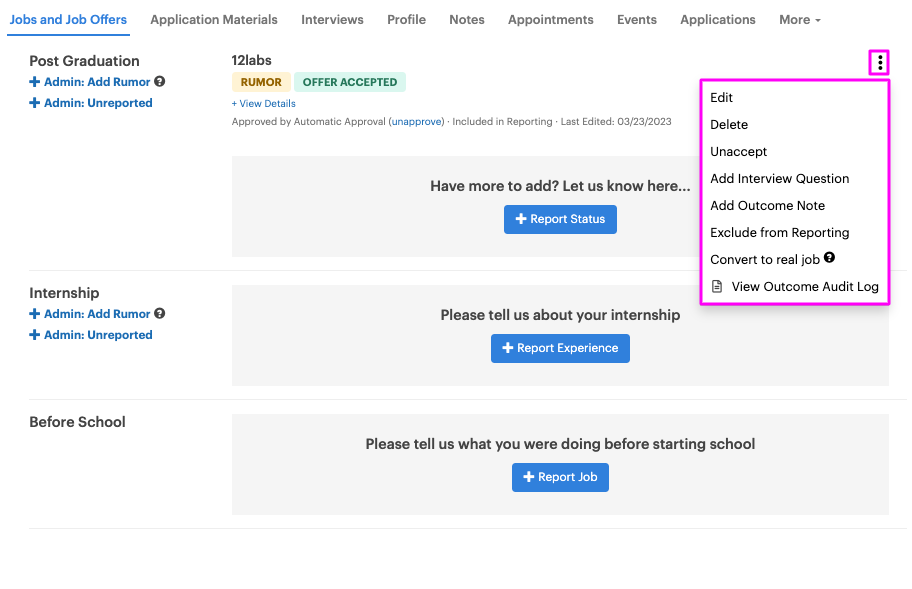Click the Report Experience button

[x=560, y=348]
